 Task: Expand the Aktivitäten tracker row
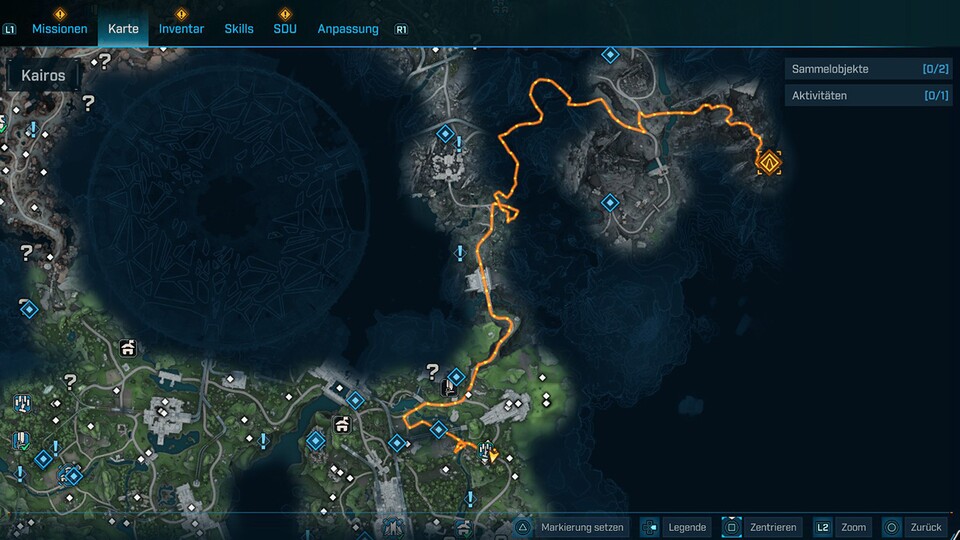pos(869,96)
